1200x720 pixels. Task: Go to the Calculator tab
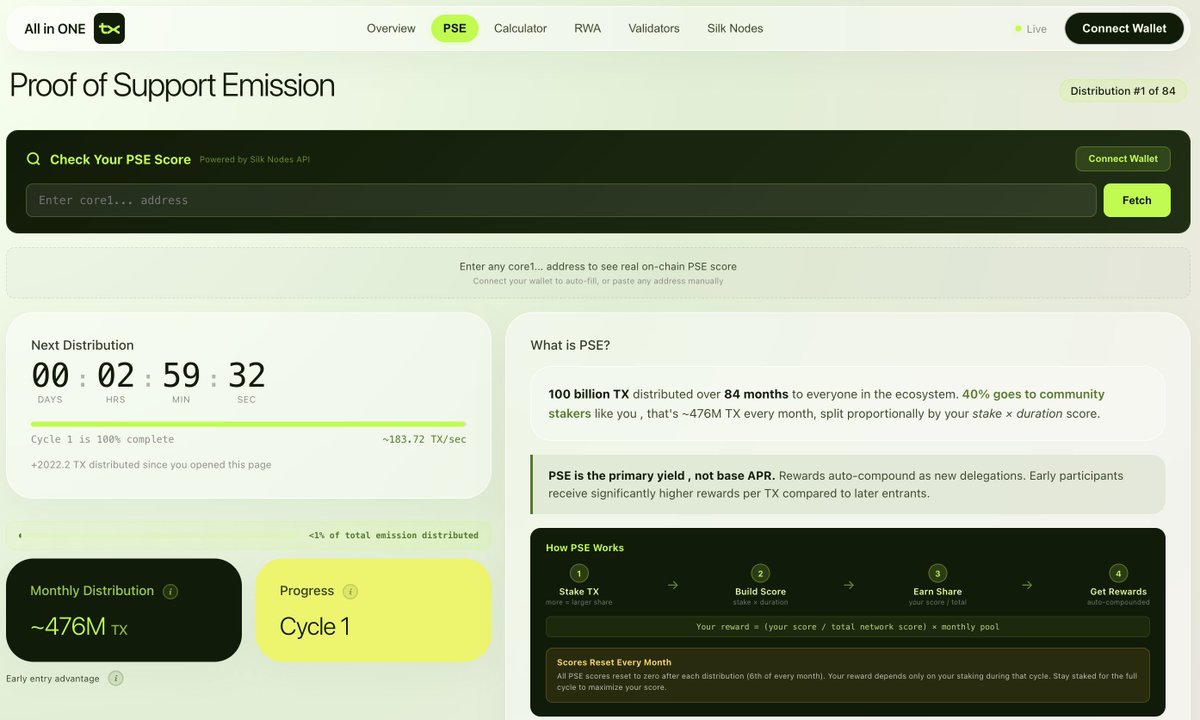(520, 28)
